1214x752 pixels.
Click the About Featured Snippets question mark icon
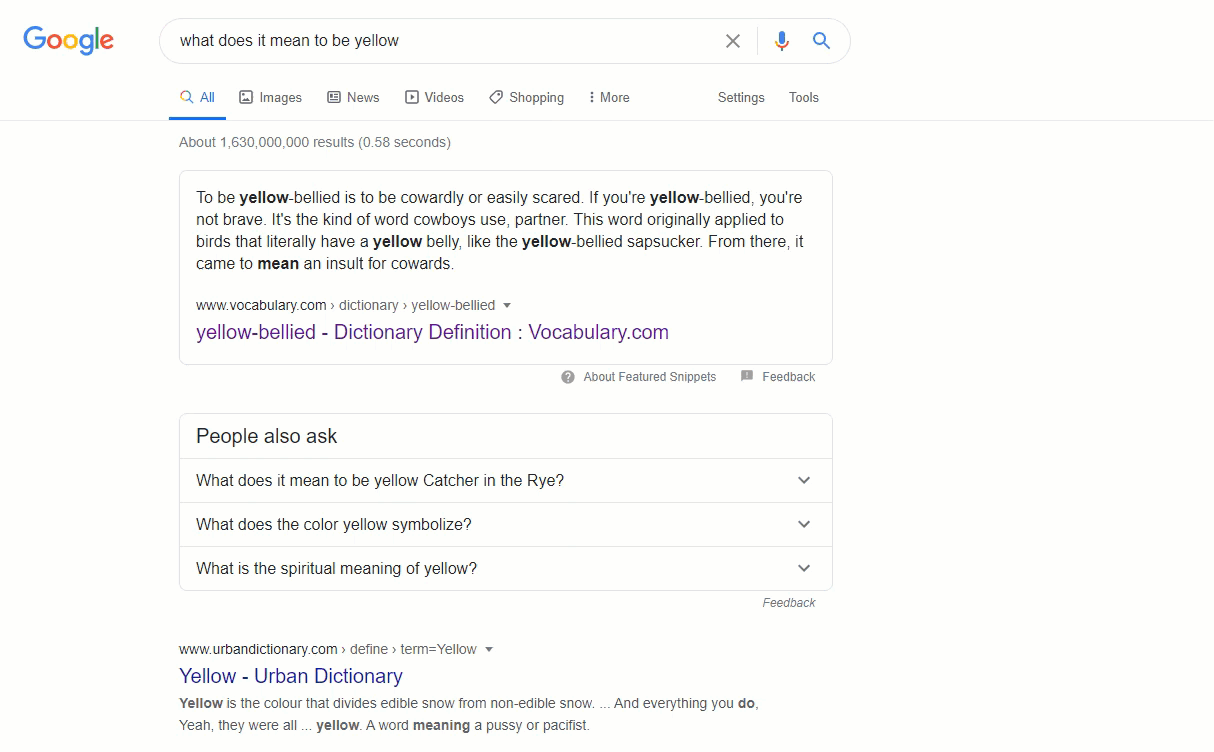[x=568, y=377]
